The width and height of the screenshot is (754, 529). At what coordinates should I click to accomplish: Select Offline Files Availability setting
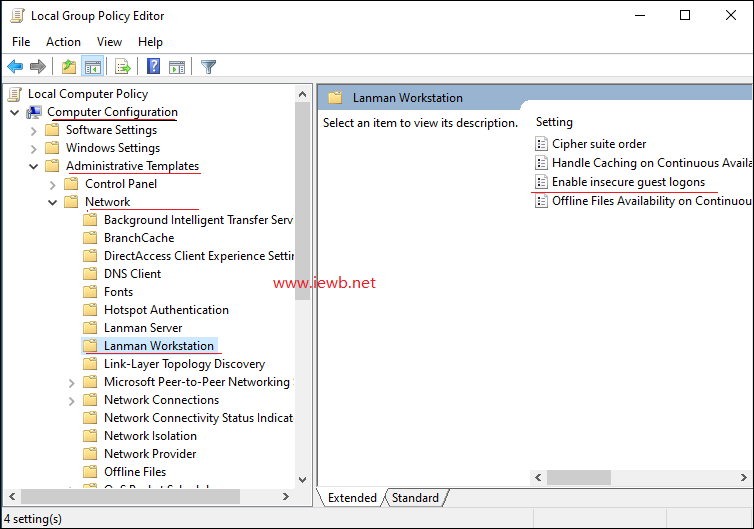tap(652, 201)
